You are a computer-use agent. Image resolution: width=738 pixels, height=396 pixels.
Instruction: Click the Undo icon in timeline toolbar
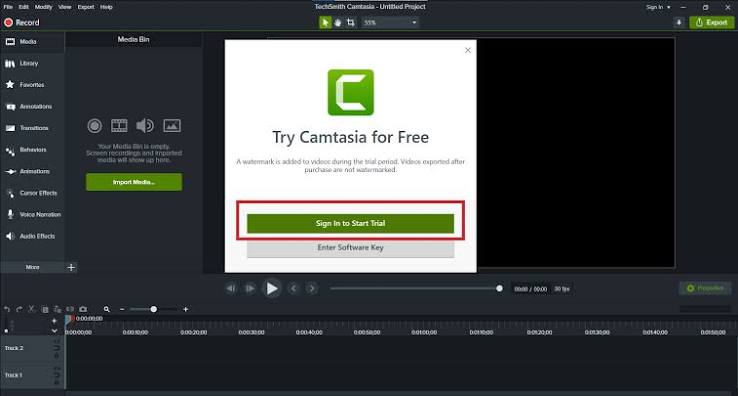point(7,310)
